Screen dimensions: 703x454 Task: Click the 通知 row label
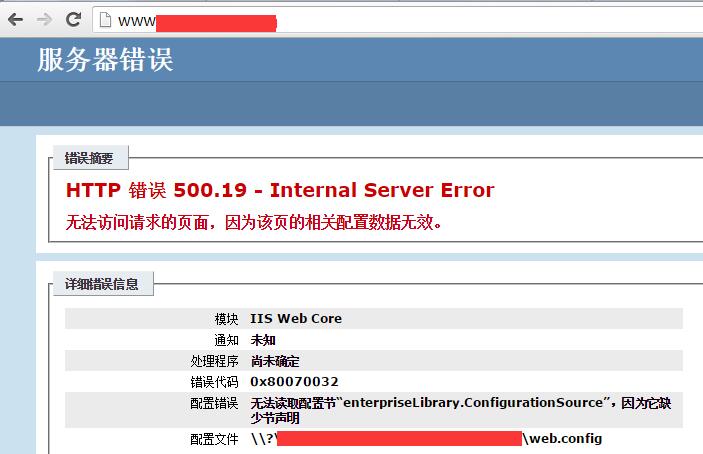click(226, 340)
